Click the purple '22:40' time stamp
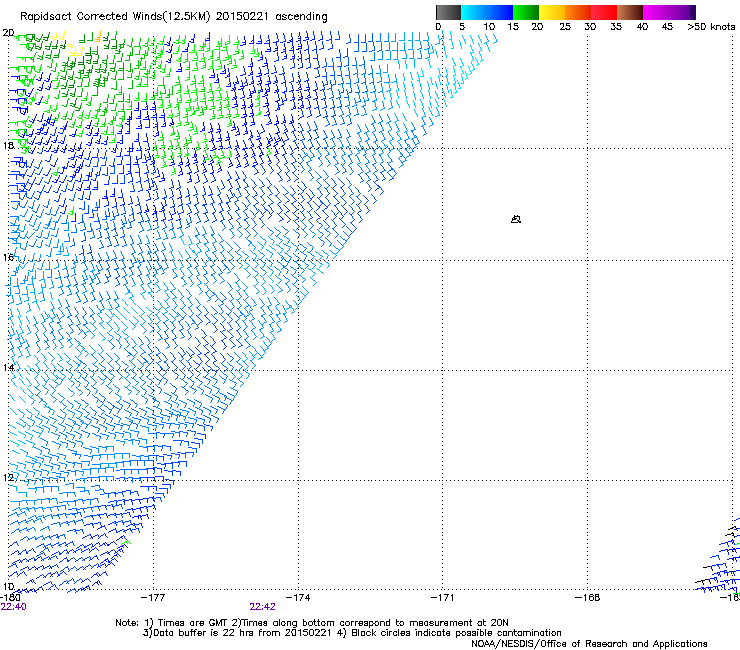Viewport: 740px width, 650px height. click(14, 607)
